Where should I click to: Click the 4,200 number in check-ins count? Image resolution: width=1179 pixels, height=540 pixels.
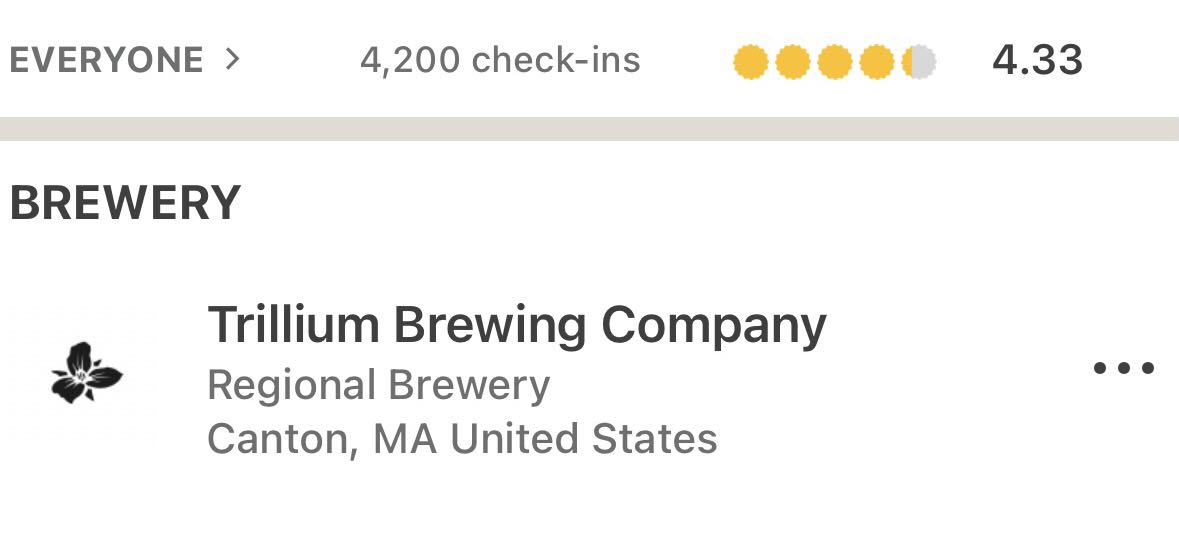tap(410, 61)
